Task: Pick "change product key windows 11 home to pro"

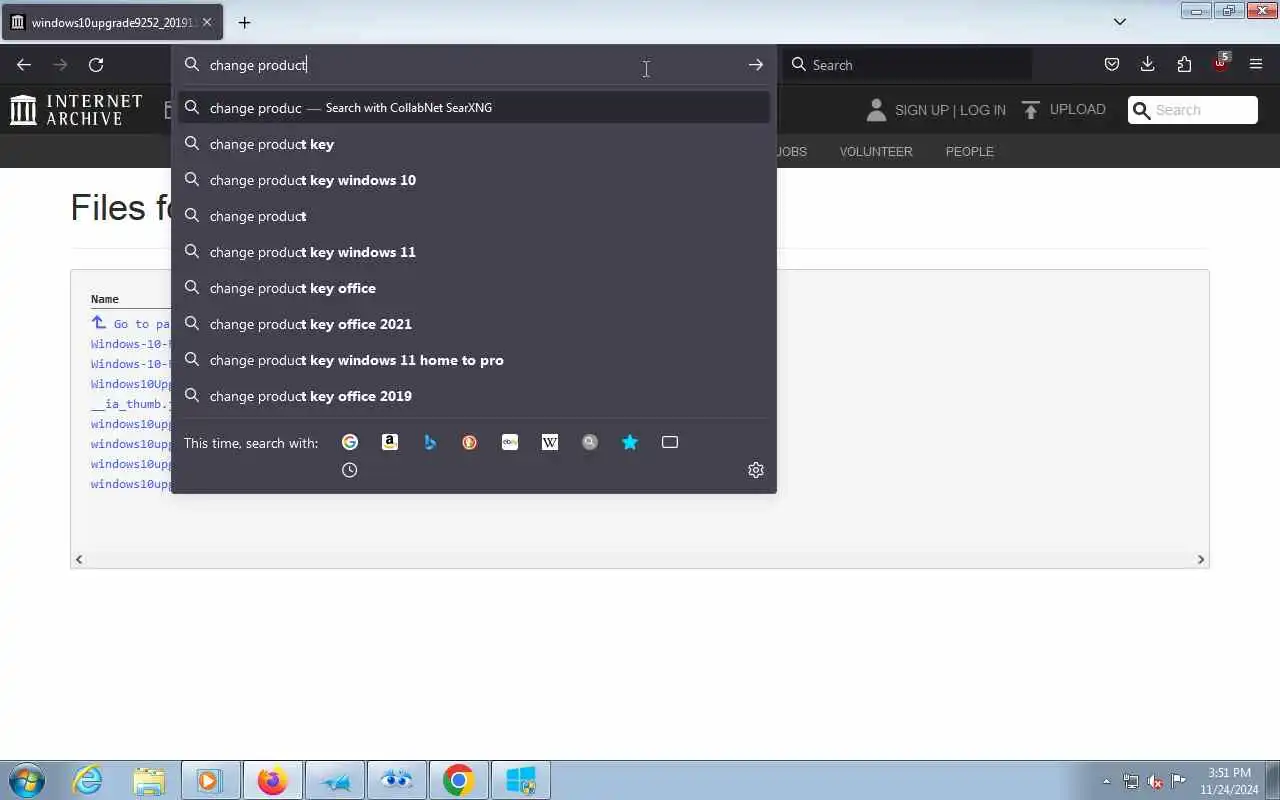Action: pos(474,360)
